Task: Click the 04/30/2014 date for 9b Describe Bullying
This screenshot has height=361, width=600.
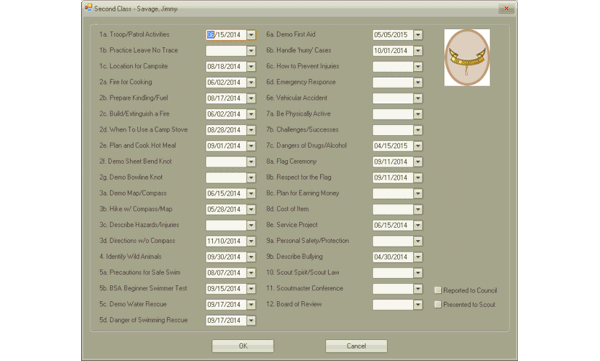Action: pyautogui.click(x=393, y=257)
